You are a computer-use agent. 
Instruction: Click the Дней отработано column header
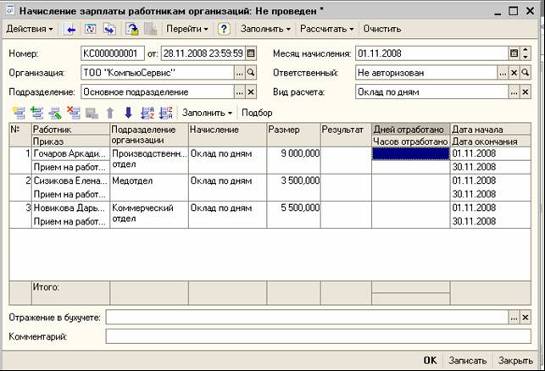coord(410,129)
